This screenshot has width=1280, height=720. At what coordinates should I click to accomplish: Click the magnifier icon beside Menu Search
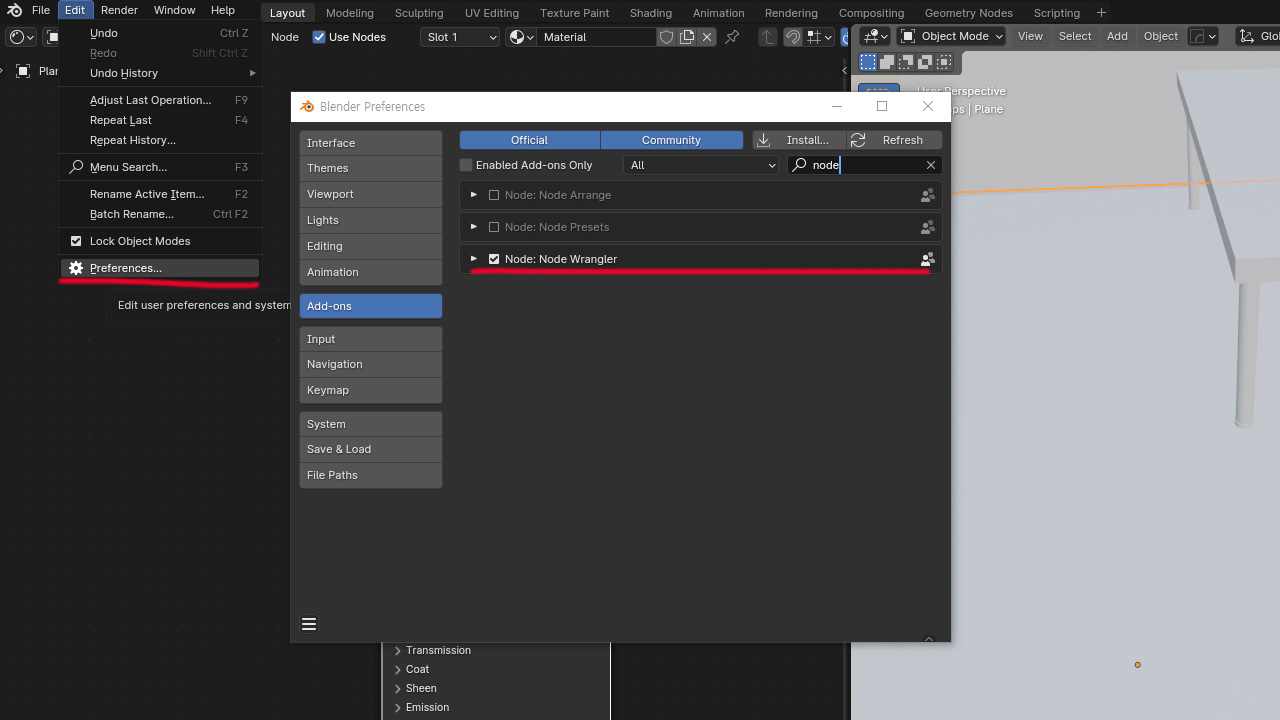tap(76, 167)
